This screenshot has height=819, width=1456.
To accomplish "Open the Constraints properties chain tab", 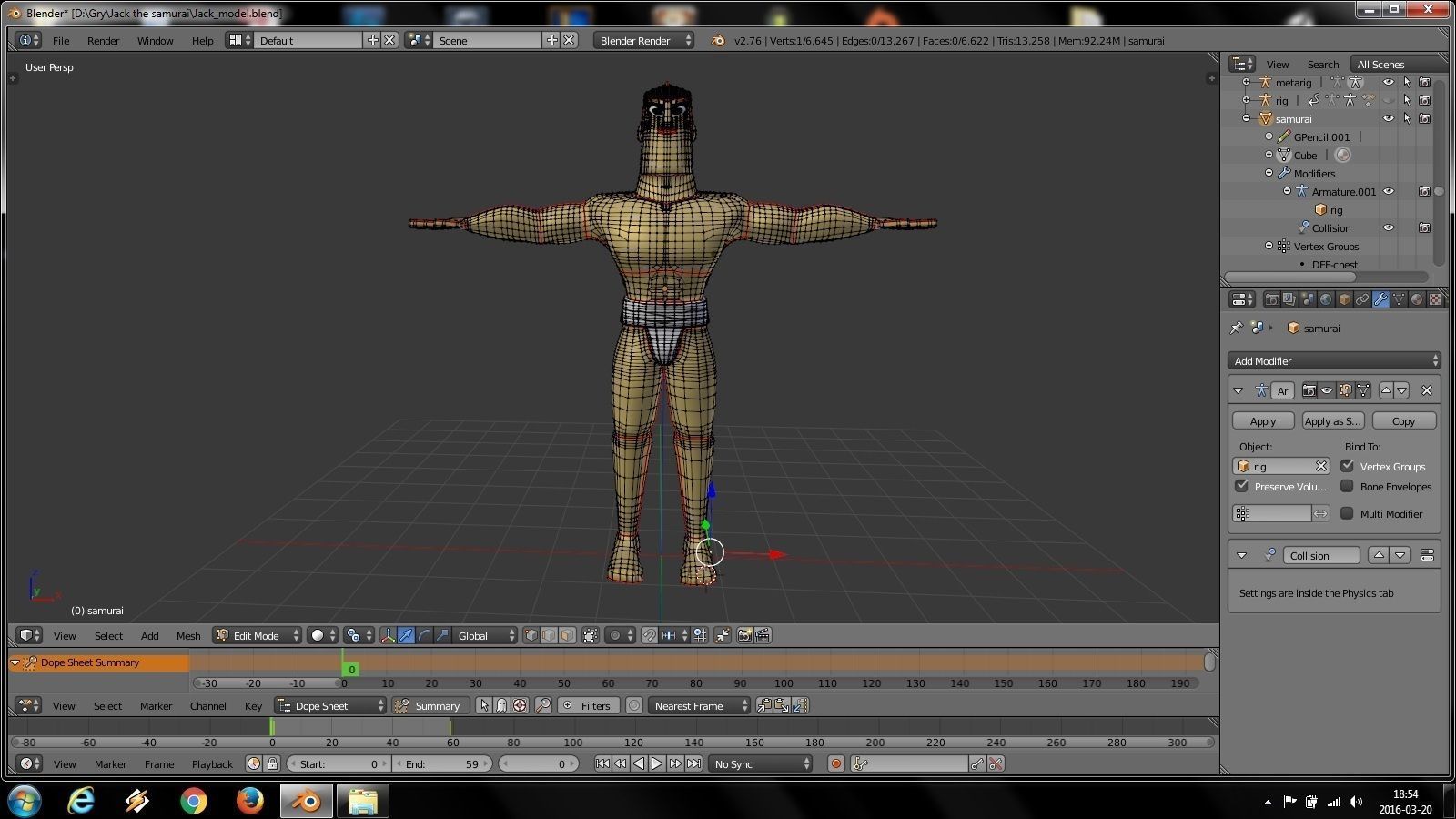I will point(1362,299).
